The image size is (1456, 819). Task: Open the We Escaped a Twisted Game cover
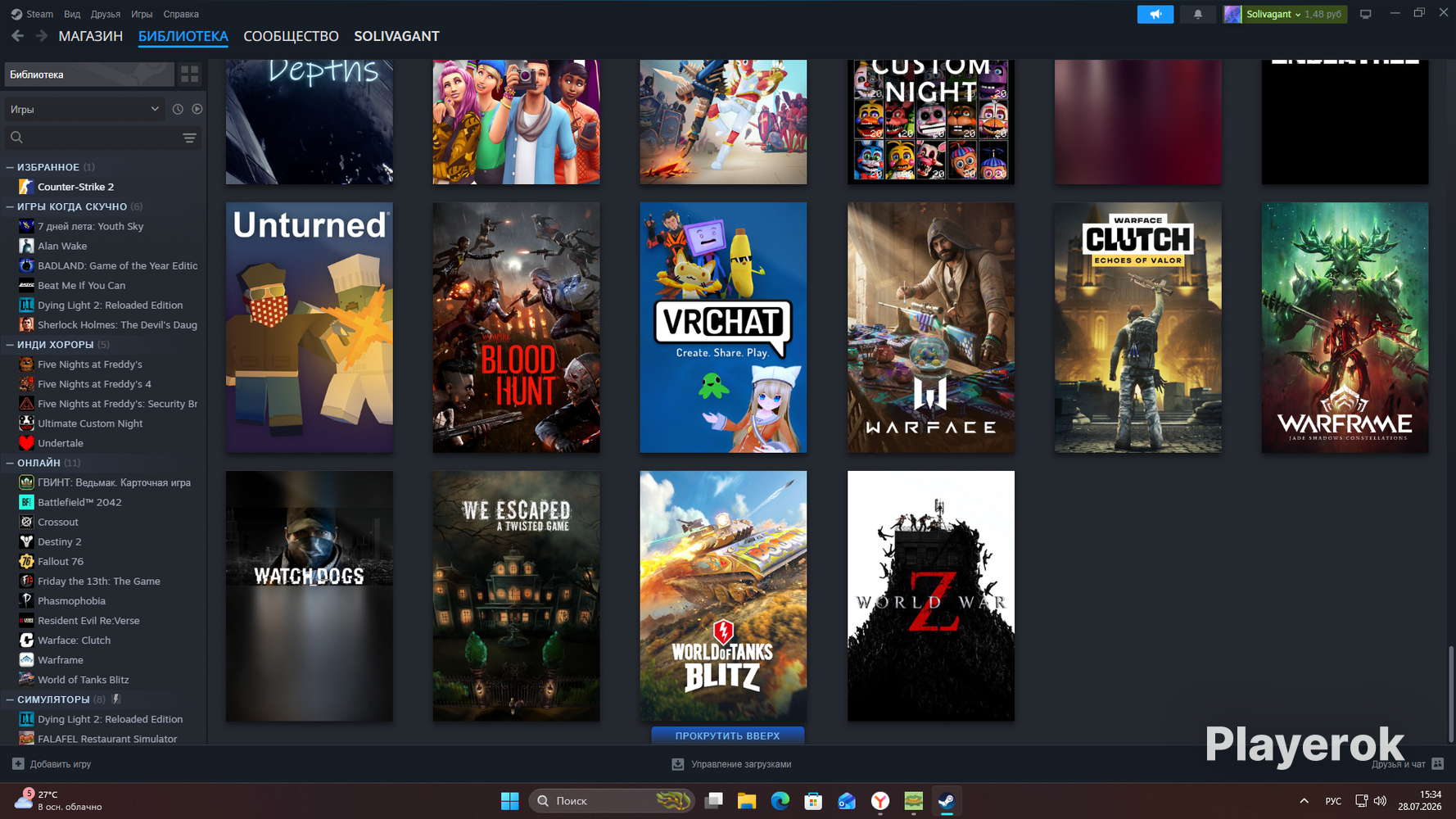[x=516, y=596]
